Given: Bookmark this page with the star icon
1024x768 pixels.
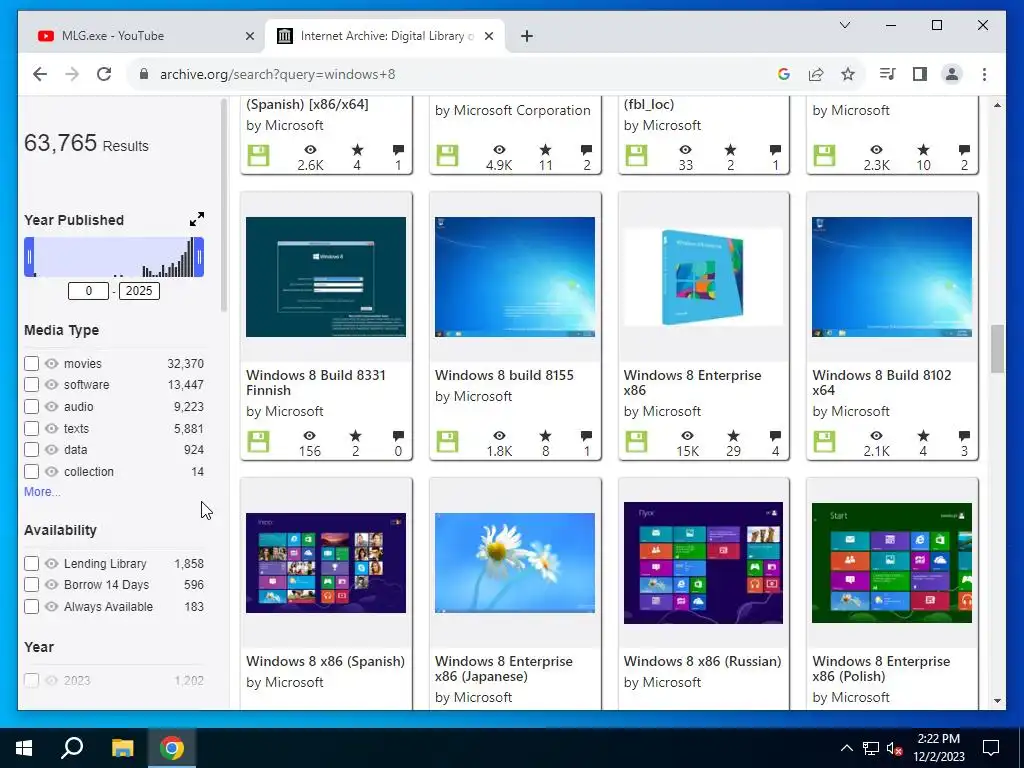Looking at the screenshot, I should tap(848, 74).
